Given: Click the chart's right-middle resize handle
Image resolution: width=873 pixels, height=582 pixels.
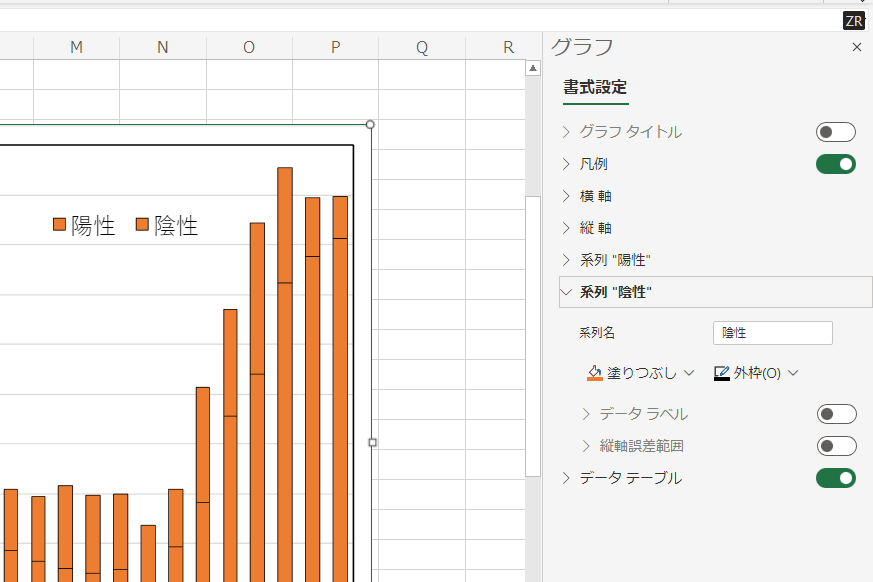Looking at the screenshot, I should [372, 443].
